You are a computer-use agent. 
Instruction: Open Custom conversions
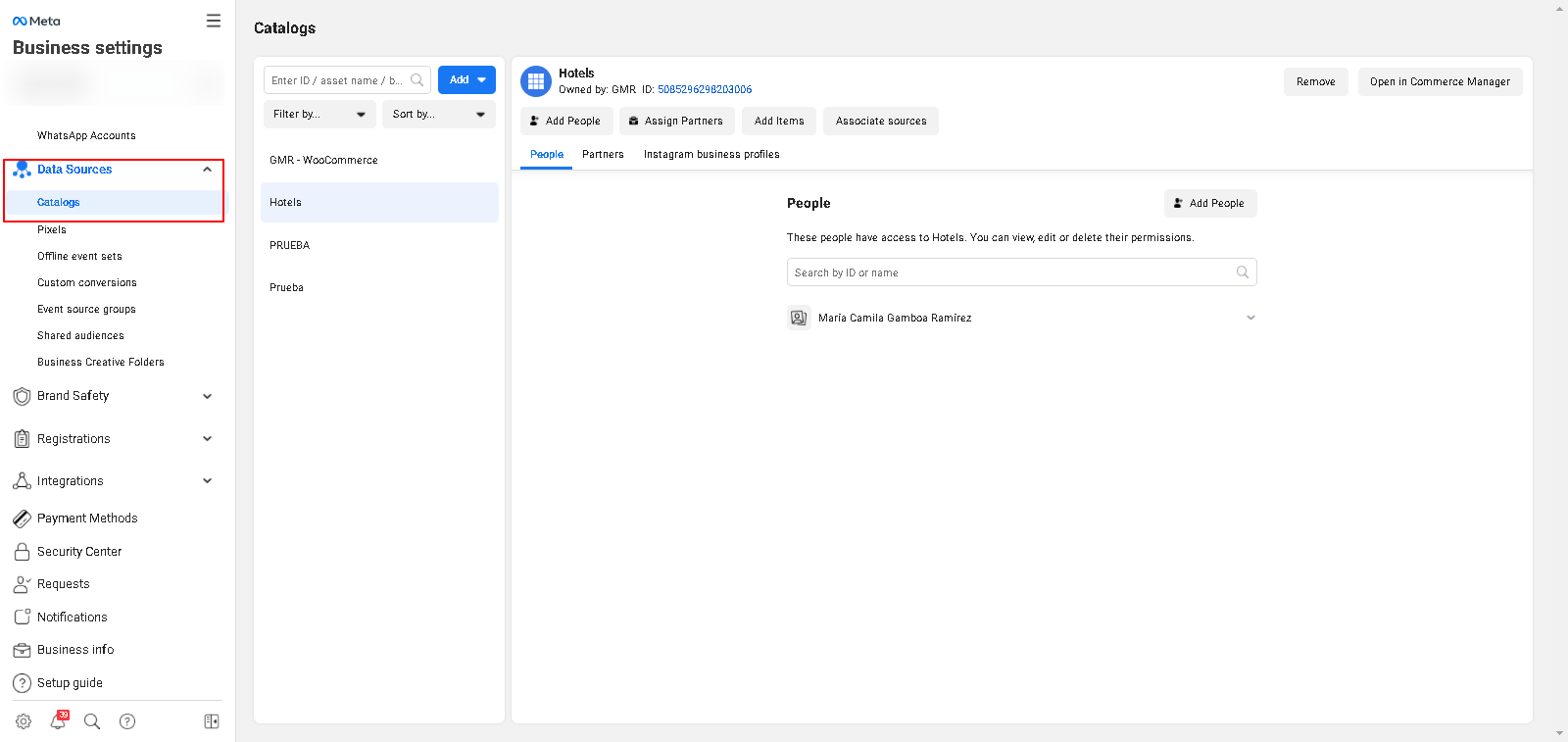(87, 283)
